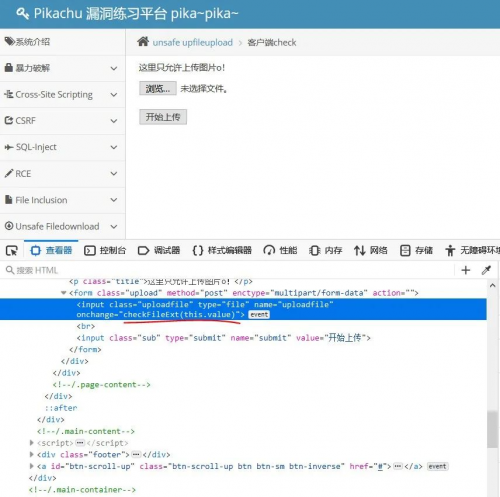
Task: Open the unsafe upfileupload breadcrumb link
Action: pyautogui.click(x=193, y=43)
